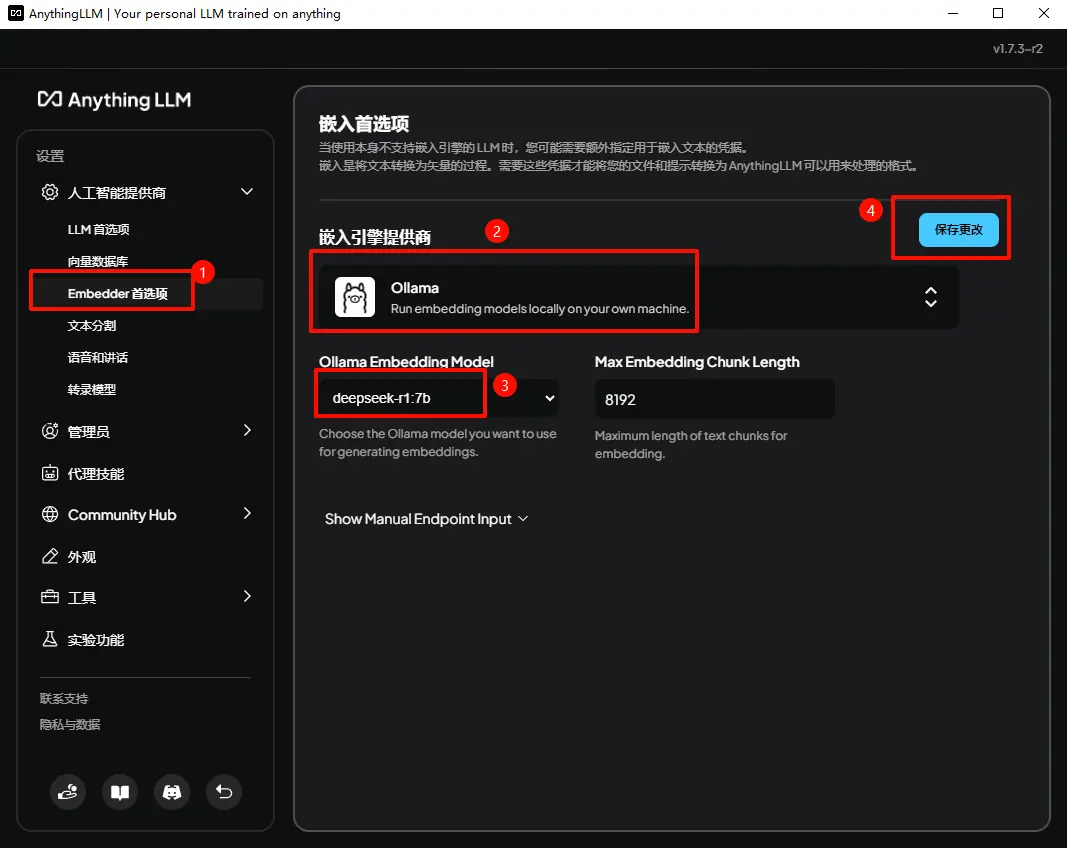
Task: Open the deepseek-r1:7b model dropdown
Action: (x=439, y=398)
